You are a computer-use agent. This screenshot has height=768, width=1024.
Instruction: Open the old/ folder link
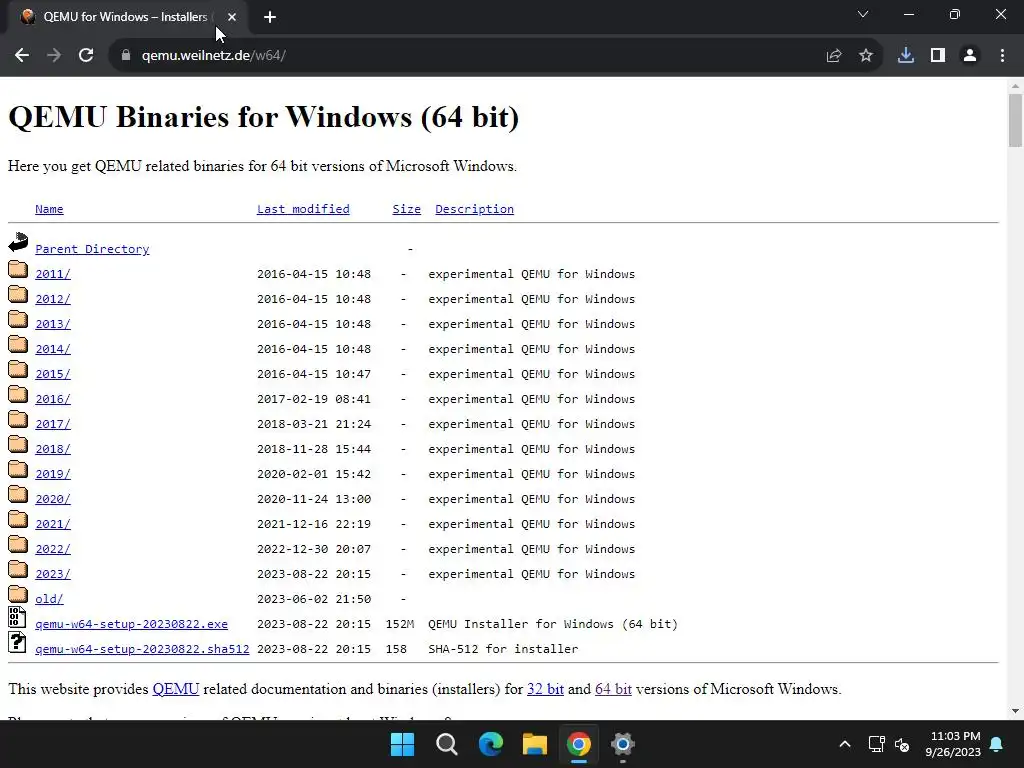click(49, 599)
